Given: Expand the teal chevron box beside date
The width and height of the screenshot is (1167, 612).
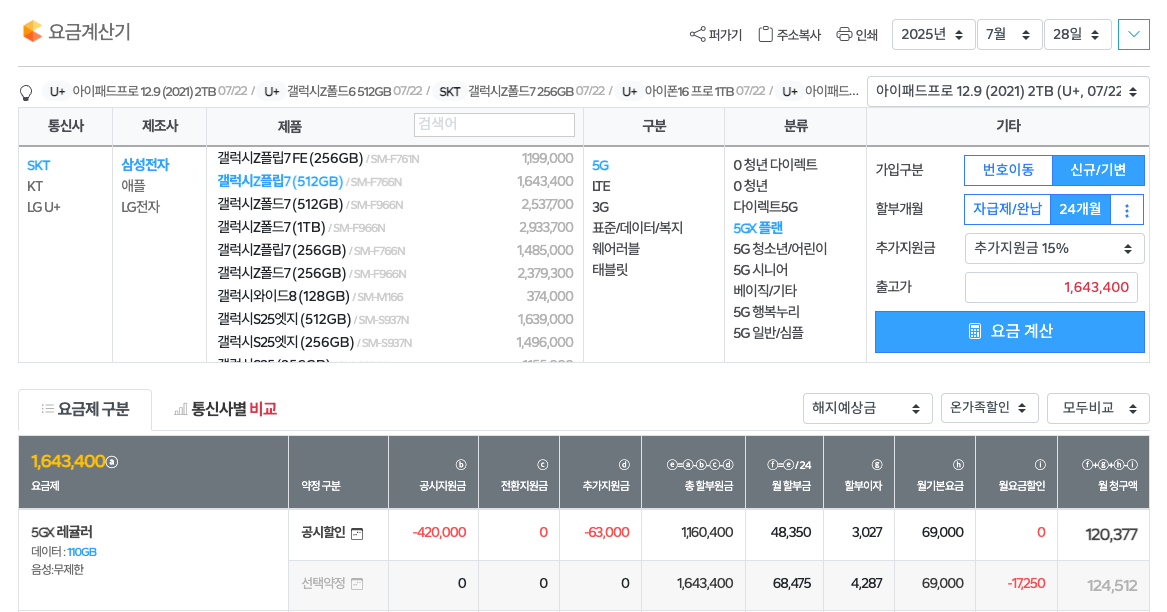Looking at the screenshot, I should click(1134, 34).
